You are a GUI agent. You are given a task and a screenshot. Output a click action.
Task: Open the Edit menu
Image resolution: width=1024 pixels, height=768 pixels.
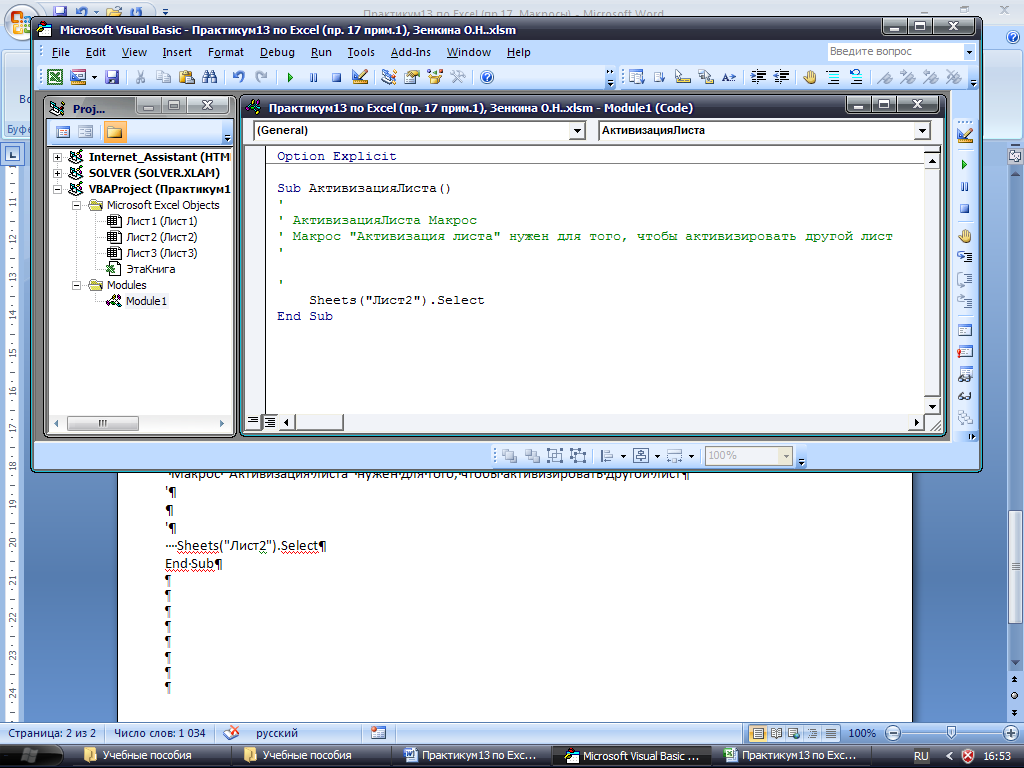tap(95, 52)
